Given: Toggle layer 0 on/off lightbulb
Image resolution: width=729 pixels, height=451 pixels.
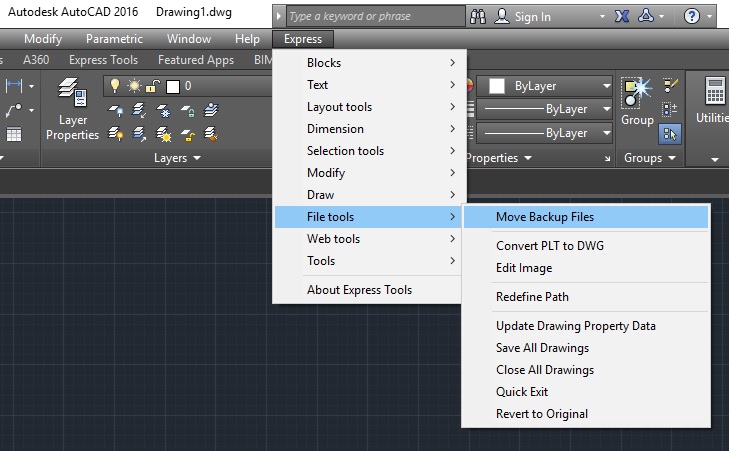Looking at the screenshot, I should point(115,86).
